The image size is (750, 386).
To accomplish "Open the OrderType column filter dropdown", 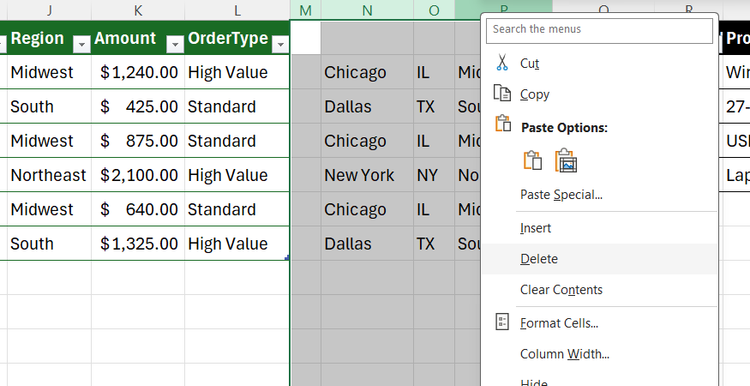I will 280,44.
